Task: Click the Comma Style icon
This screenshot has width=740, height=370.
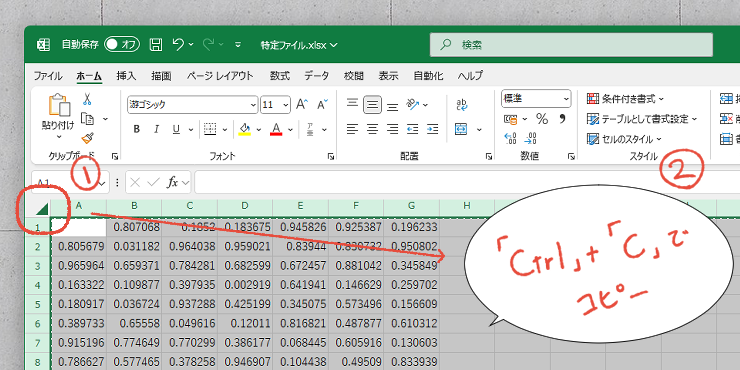Action: pos(562,119)
